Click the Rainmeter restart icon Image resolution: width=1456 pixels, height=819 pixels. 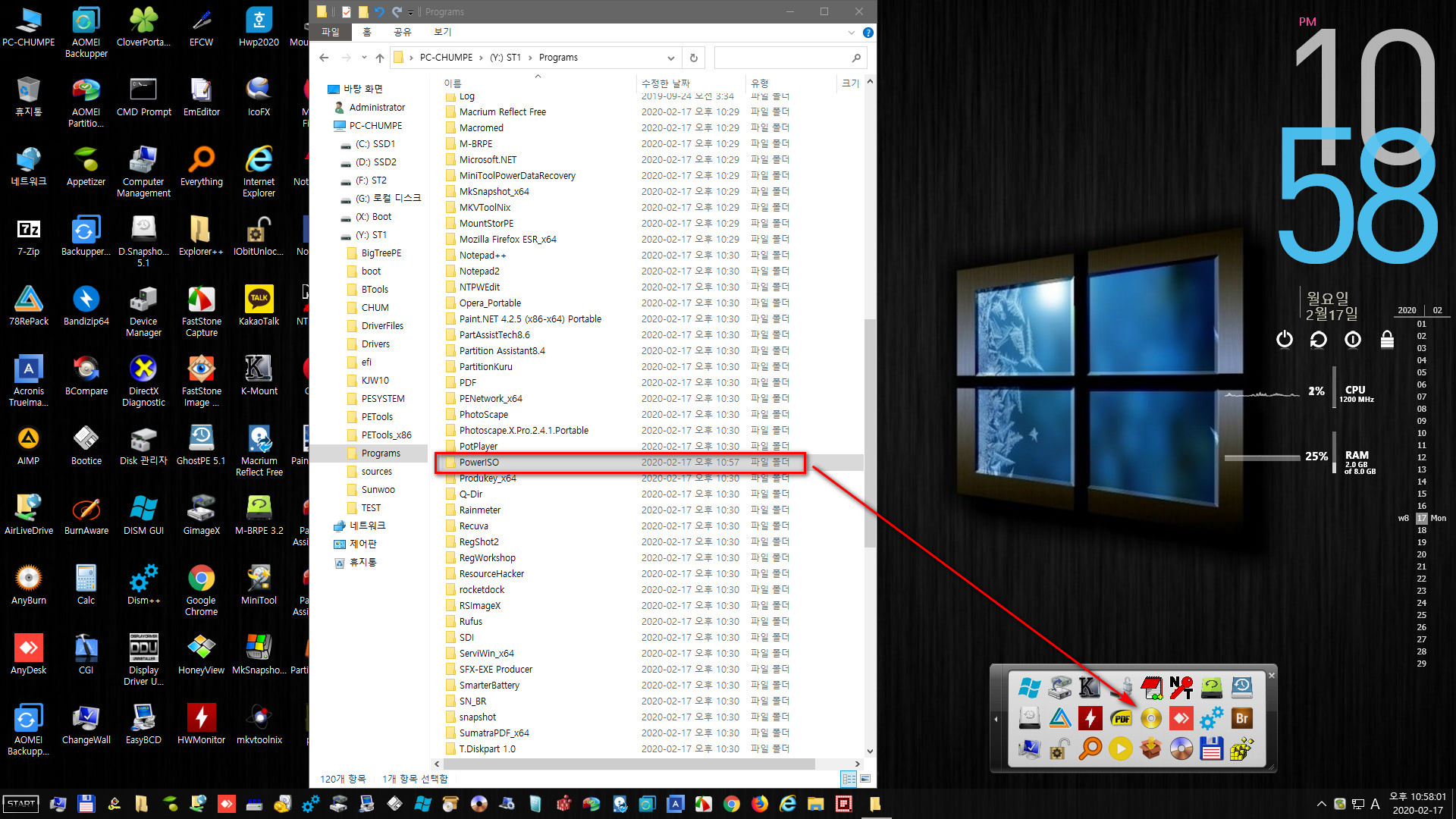coord(1318,339)
